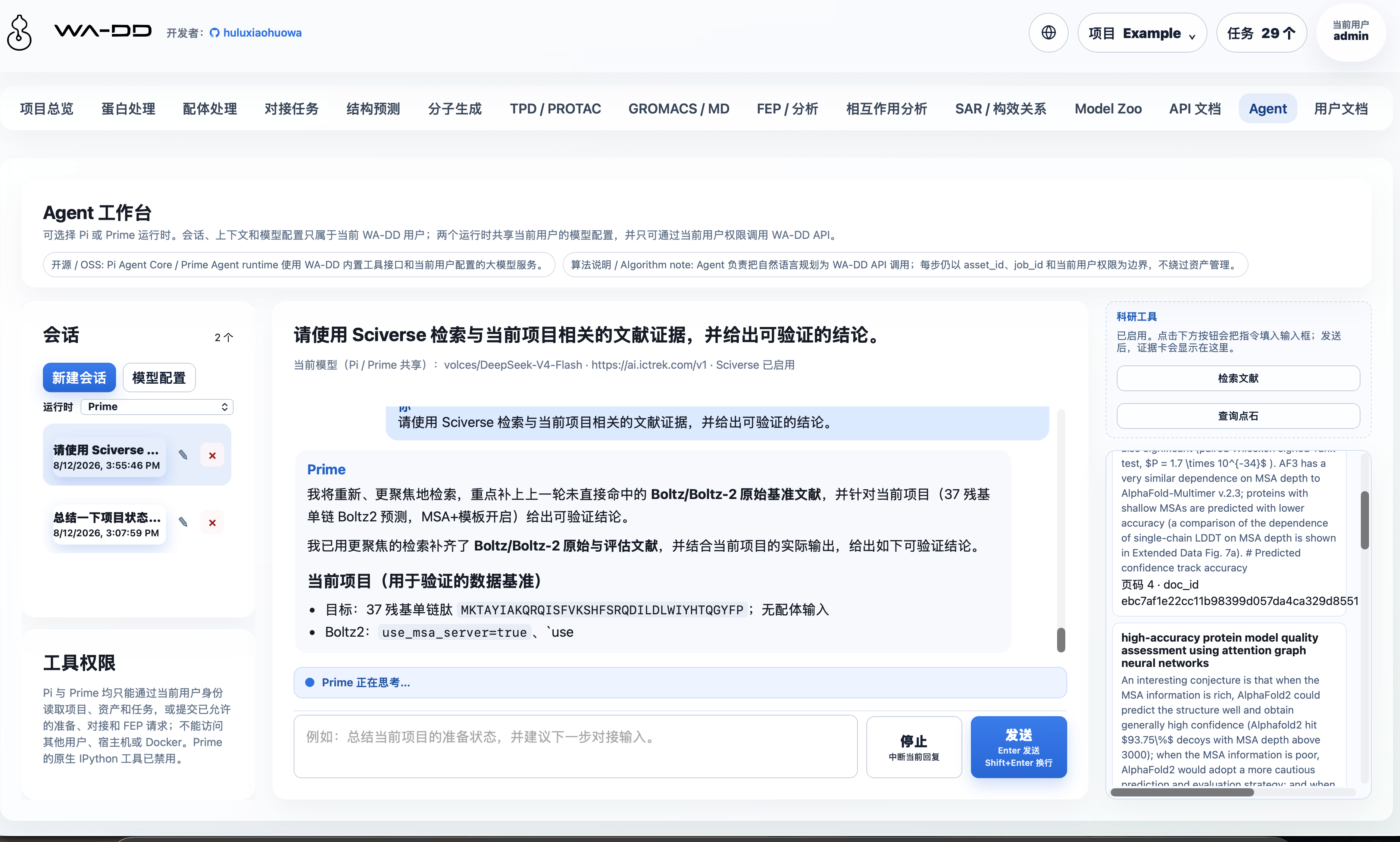Image resolution: width=1400 pixels, height=842 pixels.
Task: Click the 工具权限 heading
Action: coord(79,663)
